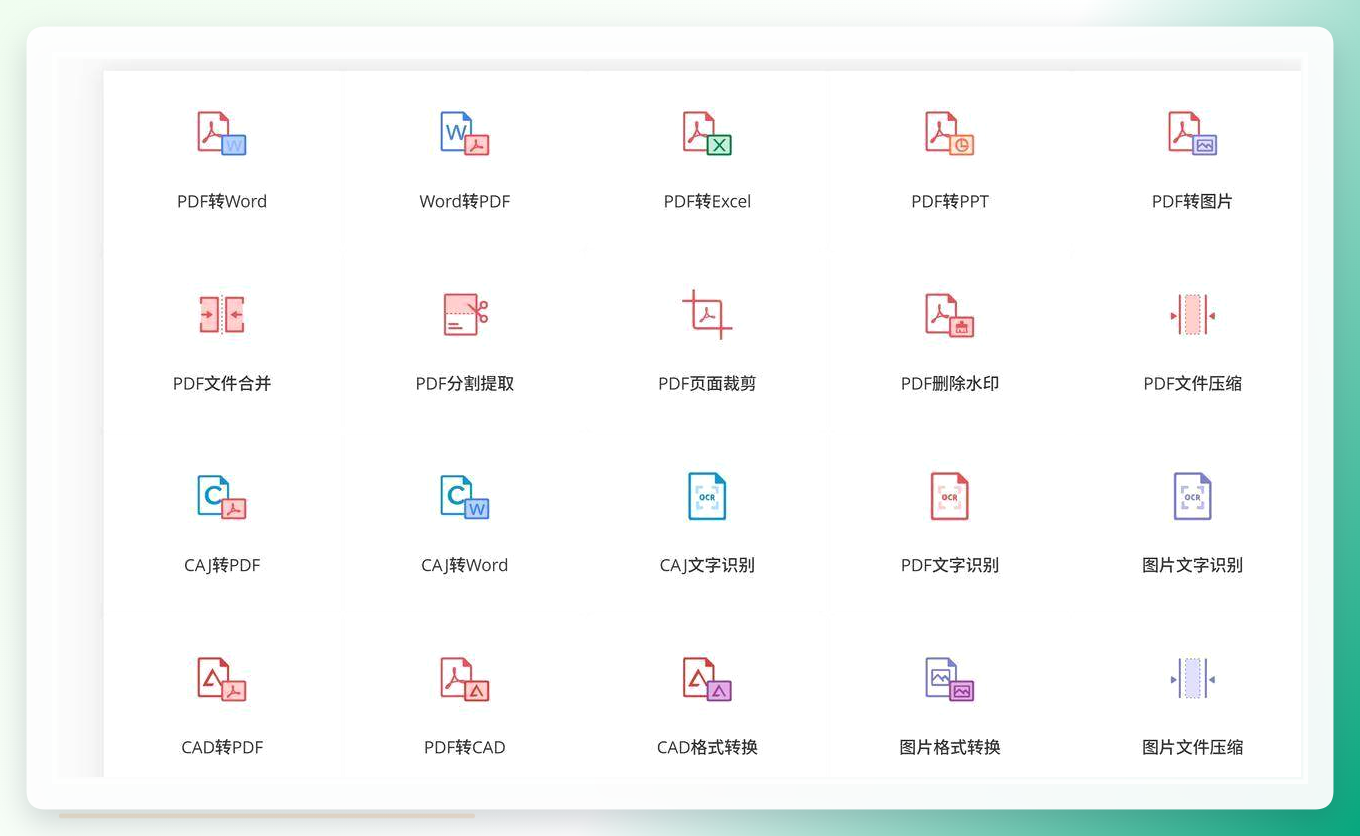Open the CAD转PDF icon

(222, 679)
